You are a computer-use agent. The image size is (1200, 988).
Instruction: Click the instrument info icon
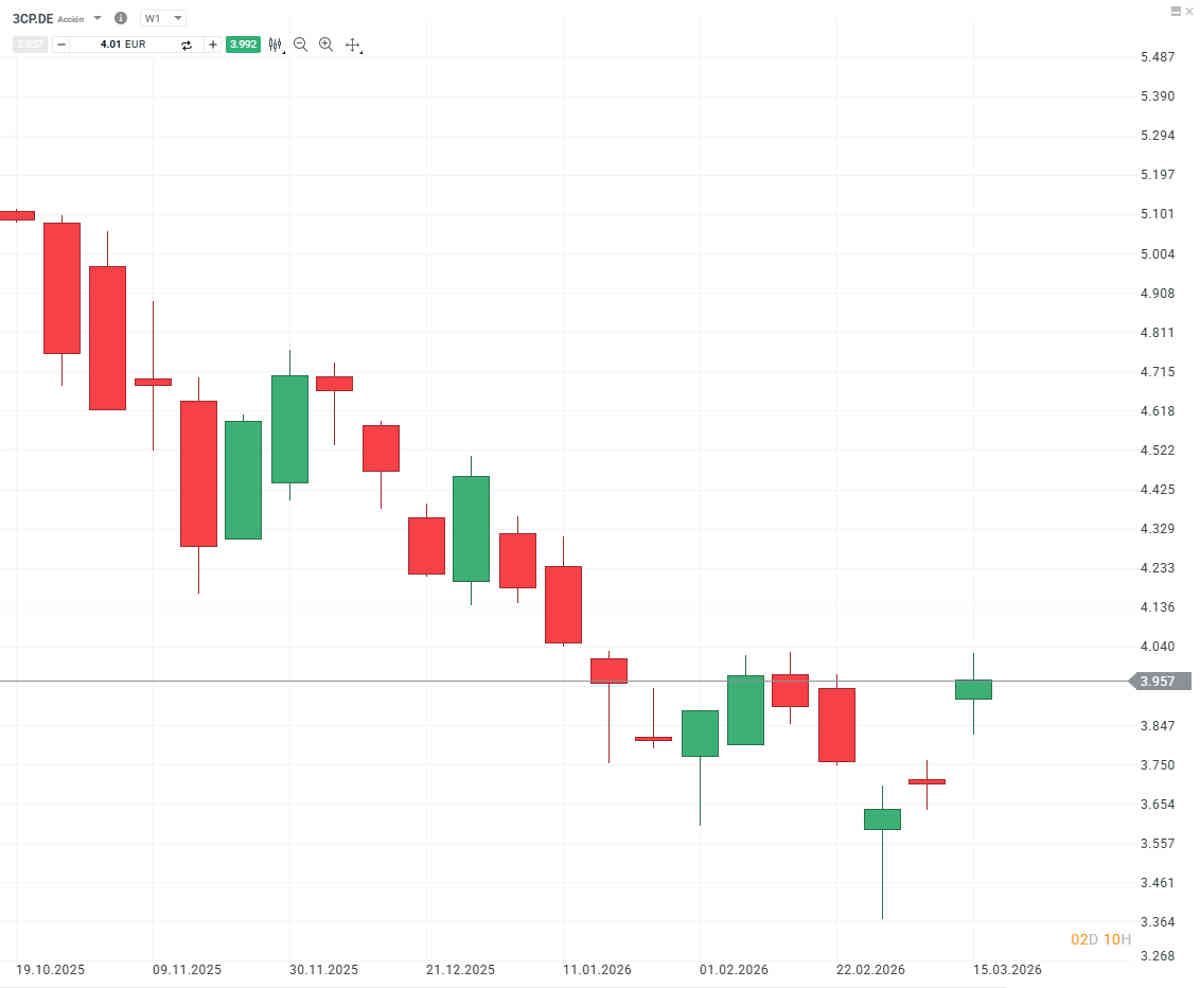(x=121, y=18)
